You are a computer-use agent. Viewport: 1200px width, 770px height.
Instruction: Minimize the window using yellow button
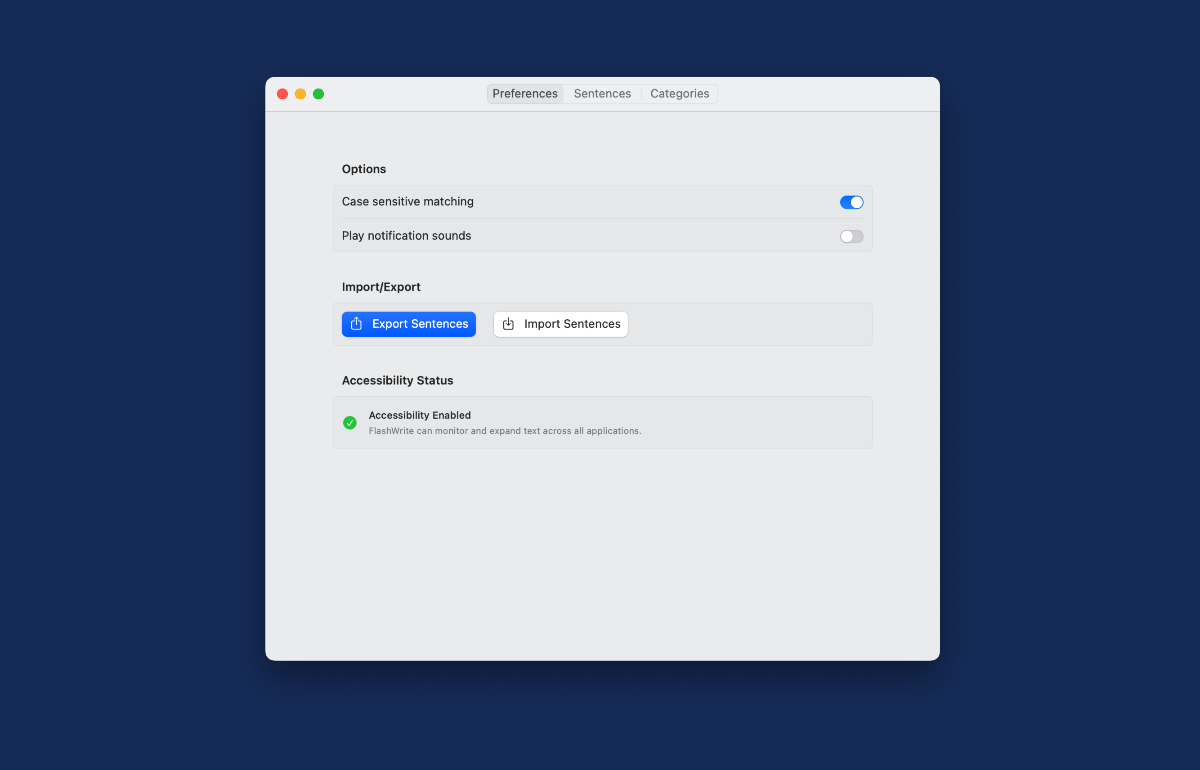tap(300, 94)
